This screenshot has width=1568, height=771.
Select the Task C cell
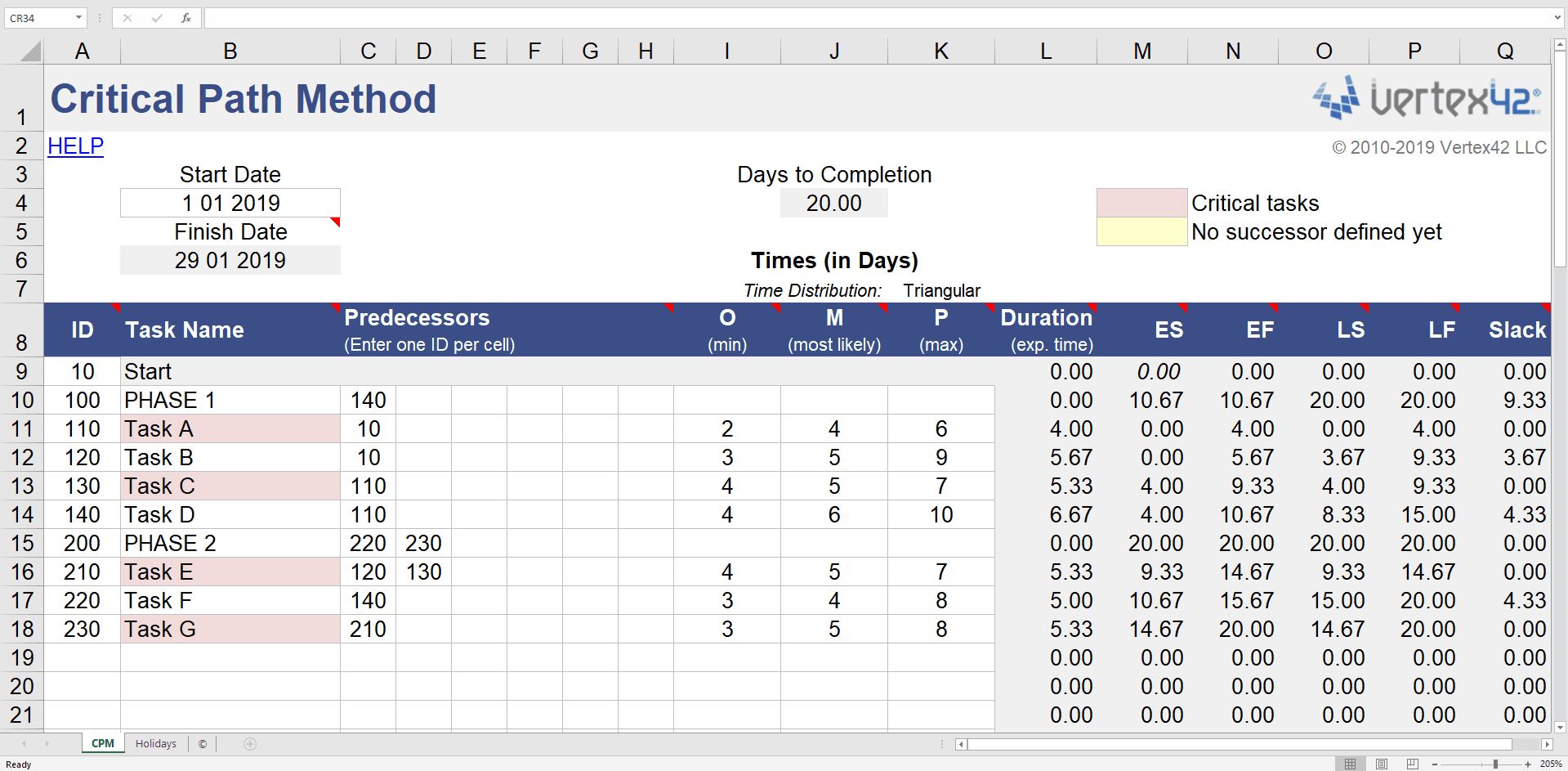click(x=230, y=486)
